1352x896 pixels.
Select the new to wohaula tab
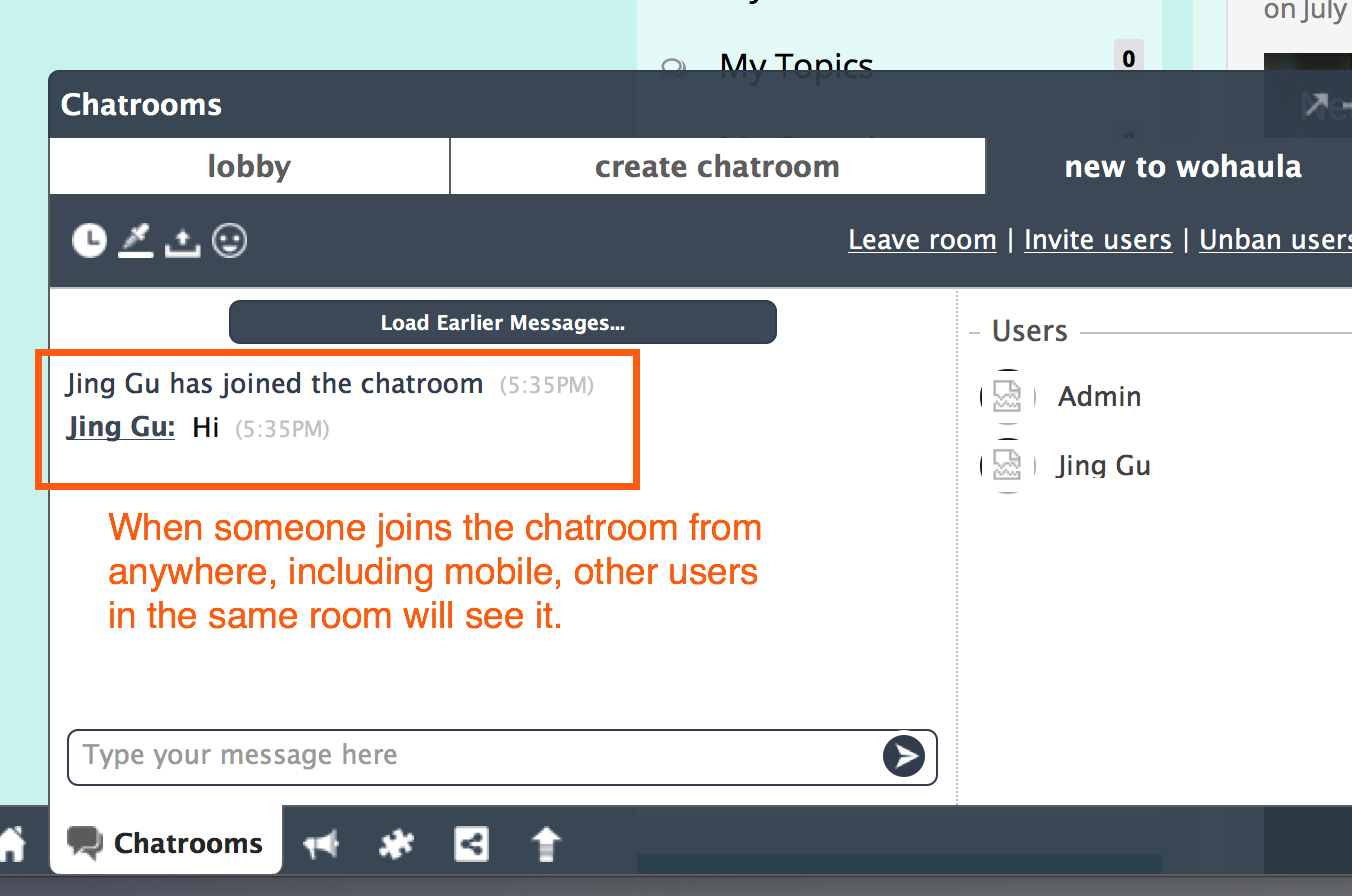pos(1183,166)
